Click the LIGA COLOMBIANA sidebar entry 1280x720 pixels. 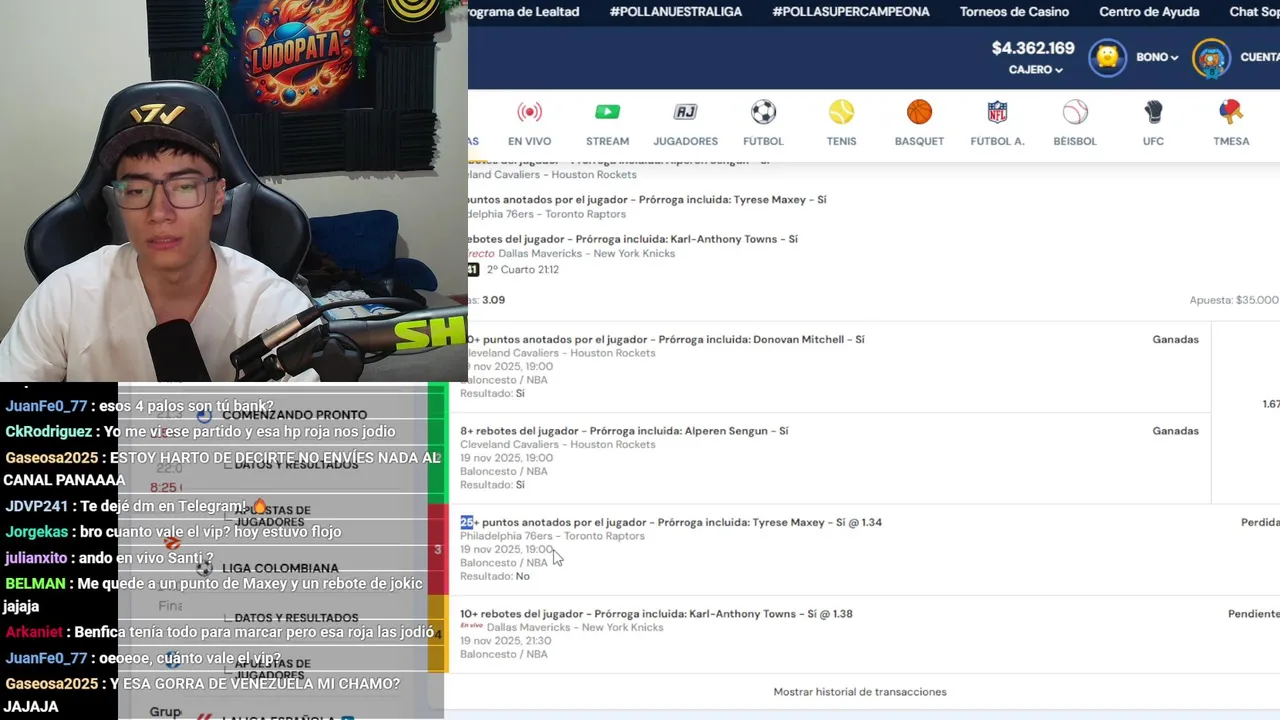(x=280, y=569)
